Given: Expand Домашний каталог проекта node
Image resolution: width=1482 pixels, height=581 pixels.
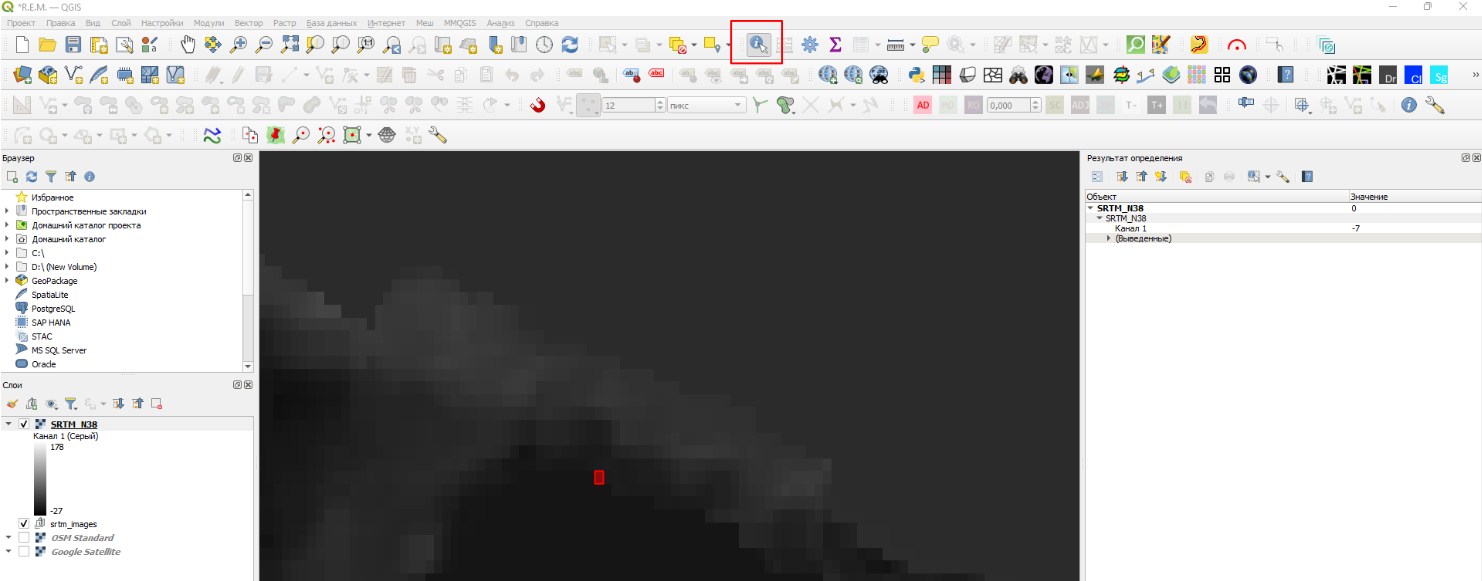Looking at the screenshot, I should 7,225.
